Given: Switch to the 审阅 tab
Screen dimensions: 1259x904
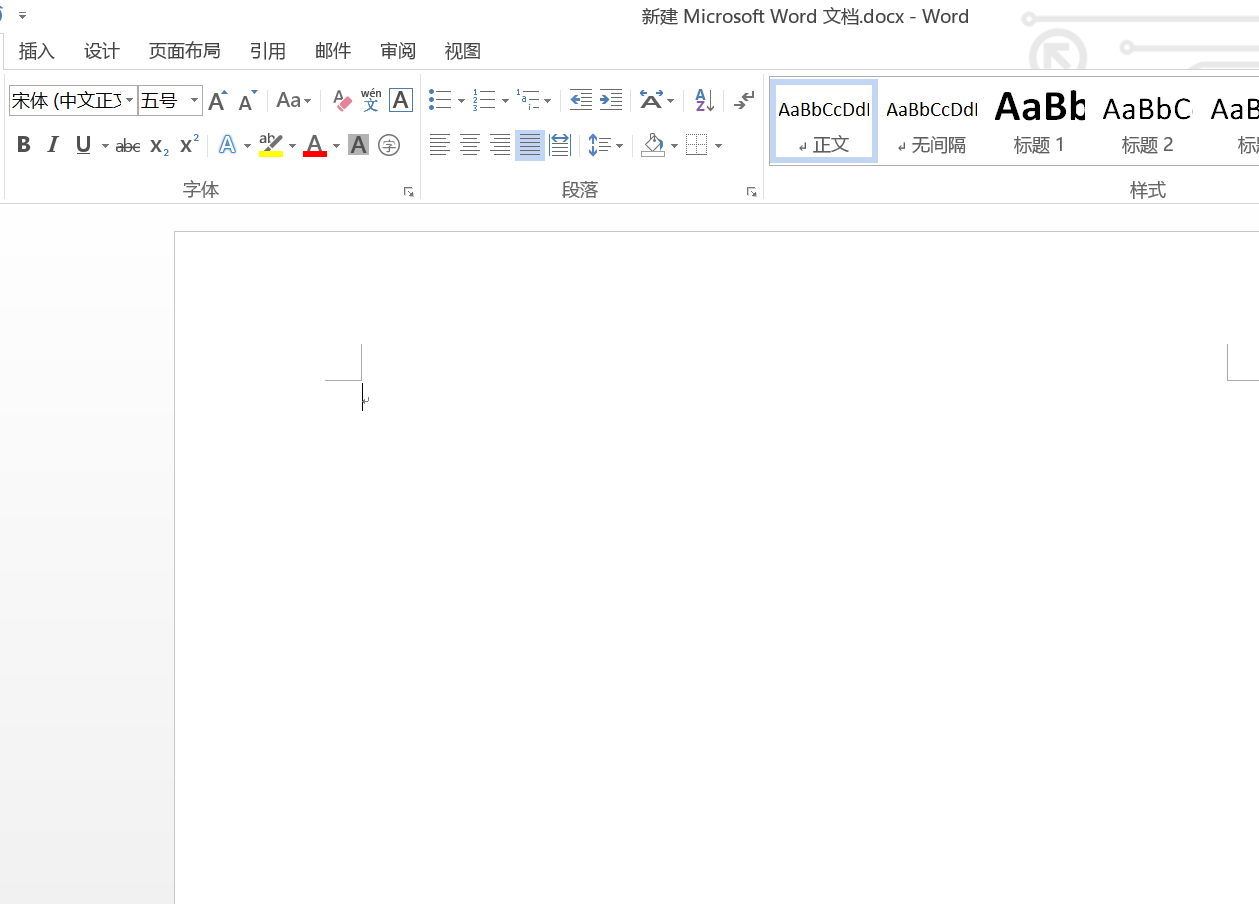Looking at the screenshot, I should coord(398,51).
